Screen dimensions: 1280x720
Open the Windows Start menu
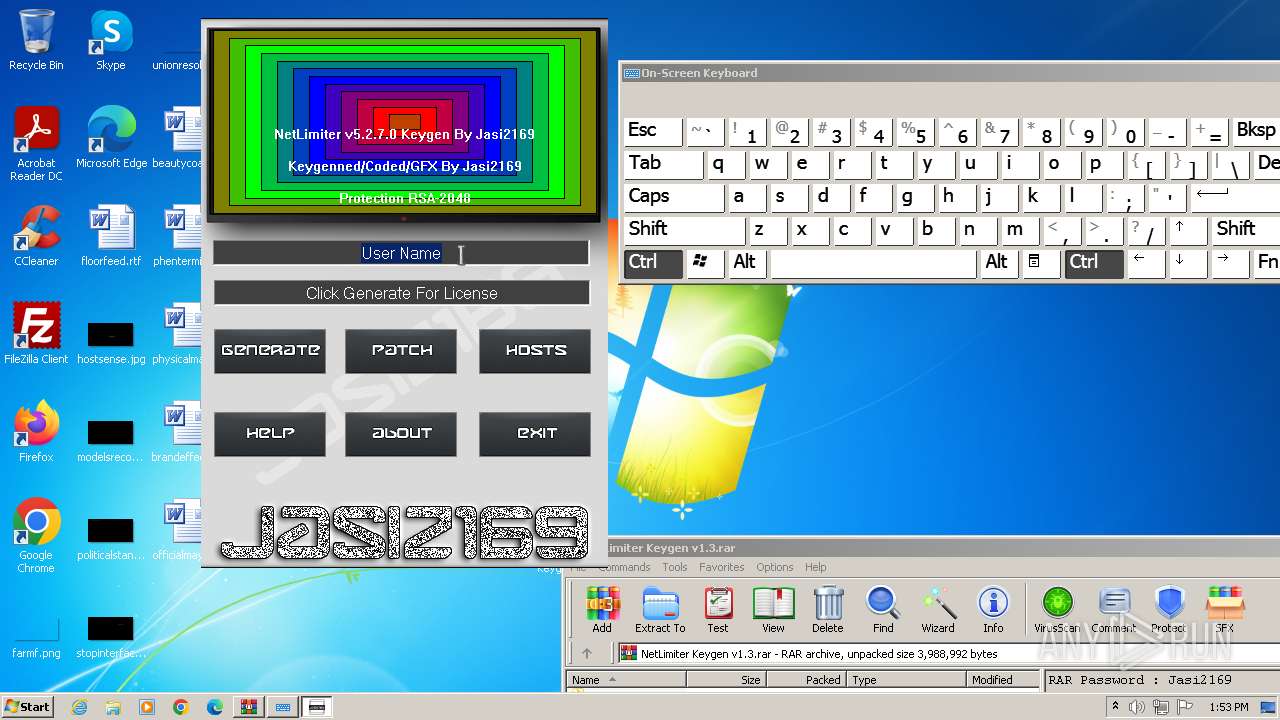pyautogui.click(x=27, y=706)
